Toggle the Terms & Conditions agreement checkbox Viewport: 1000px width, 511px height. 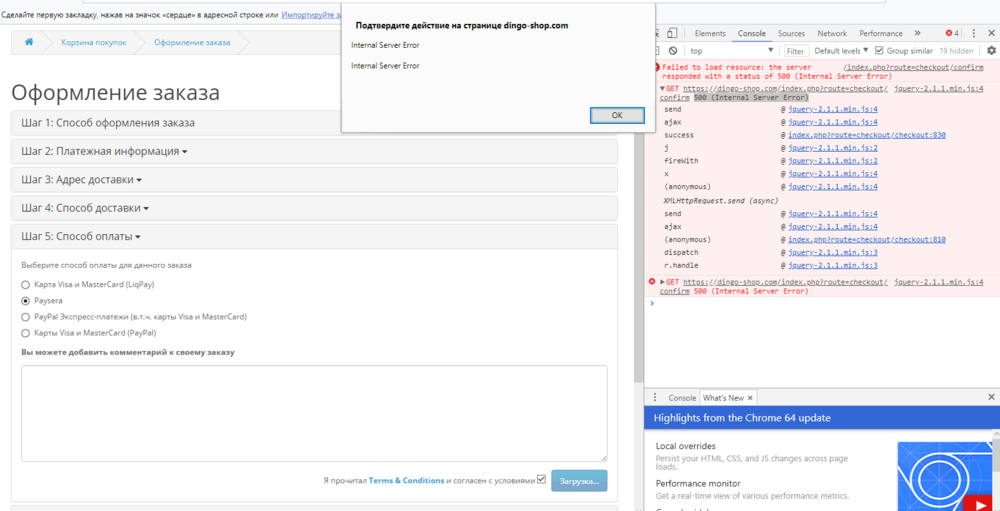pyautogui.click(x=541, y=479)
